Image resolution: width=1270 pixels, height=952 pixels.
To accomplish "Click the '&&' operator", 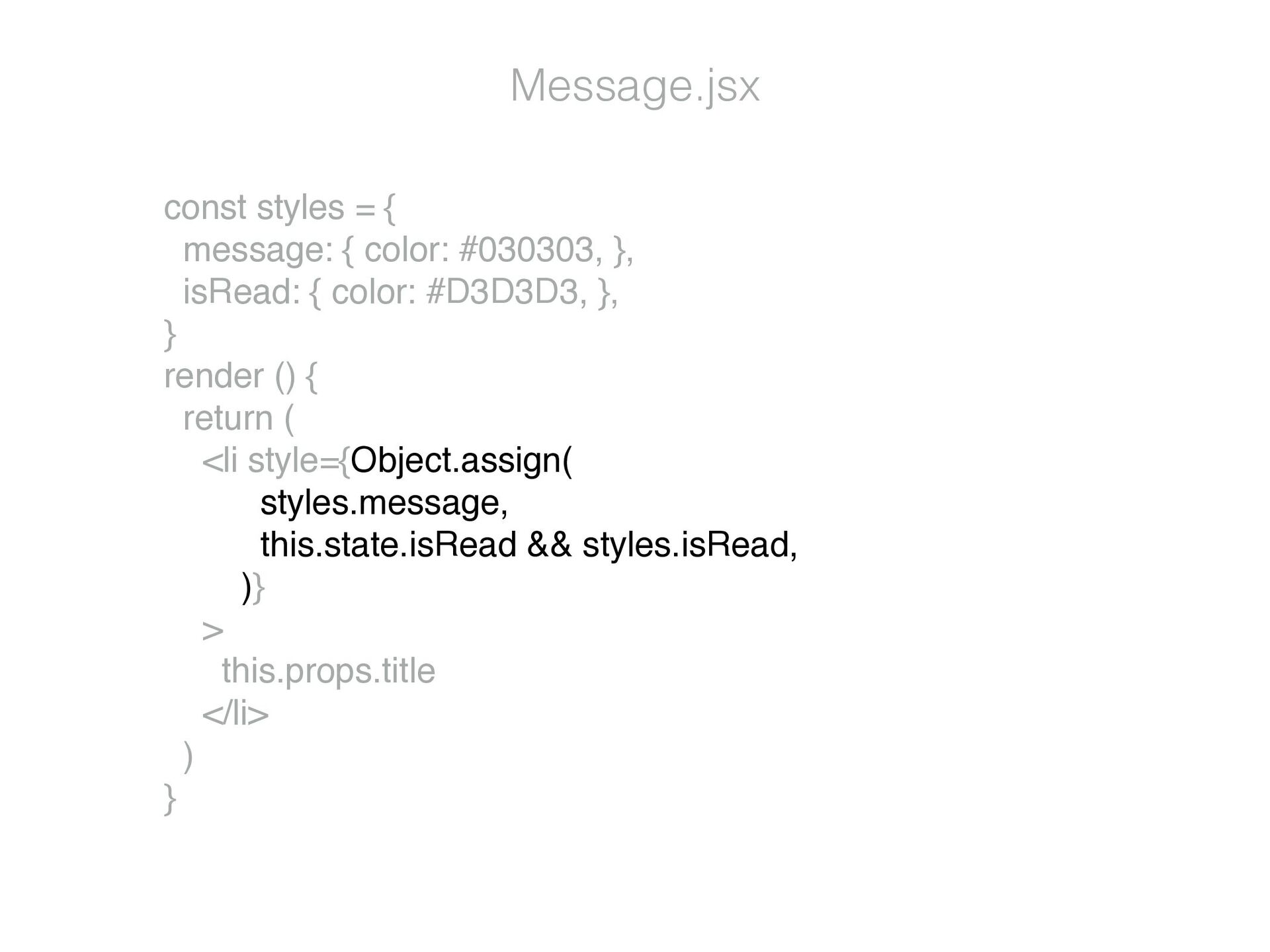I will coord(549,545).
